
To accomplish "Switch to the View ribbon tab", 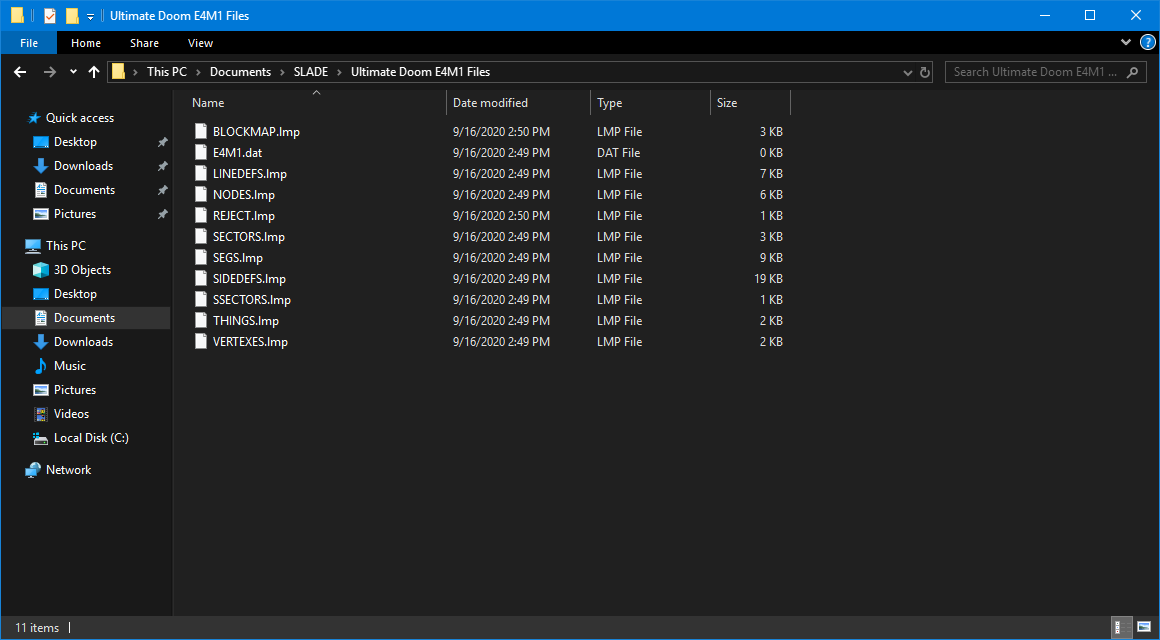I will 200,43.
